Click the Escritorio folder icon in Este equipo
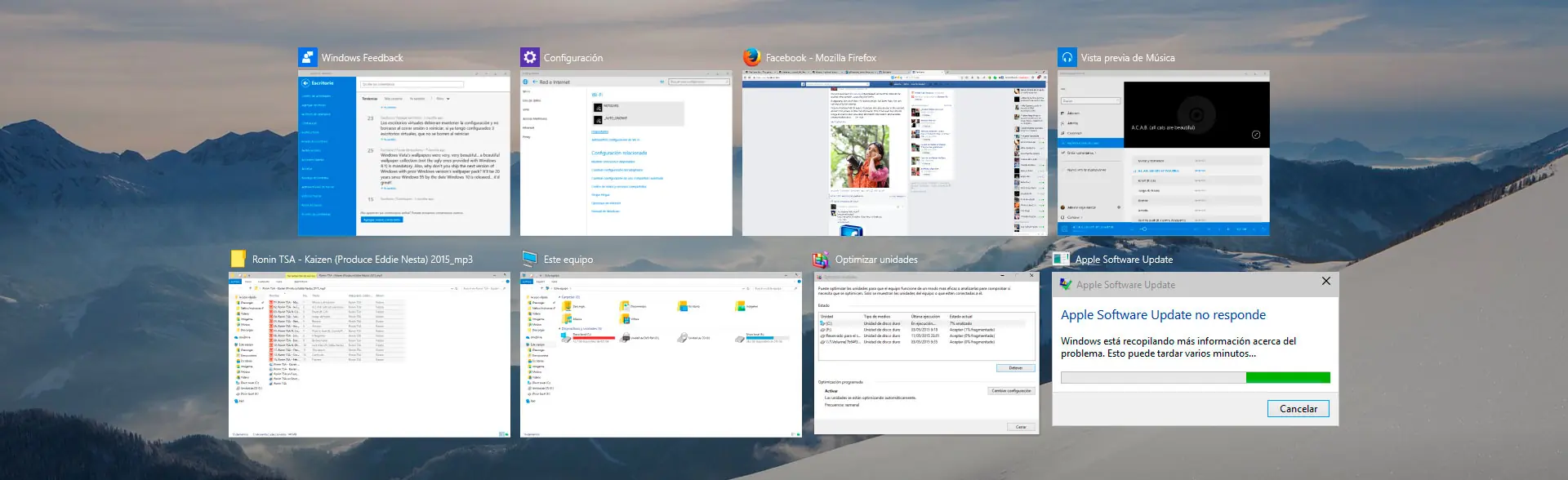1568x480 pixels. click(x=682, y=306)
